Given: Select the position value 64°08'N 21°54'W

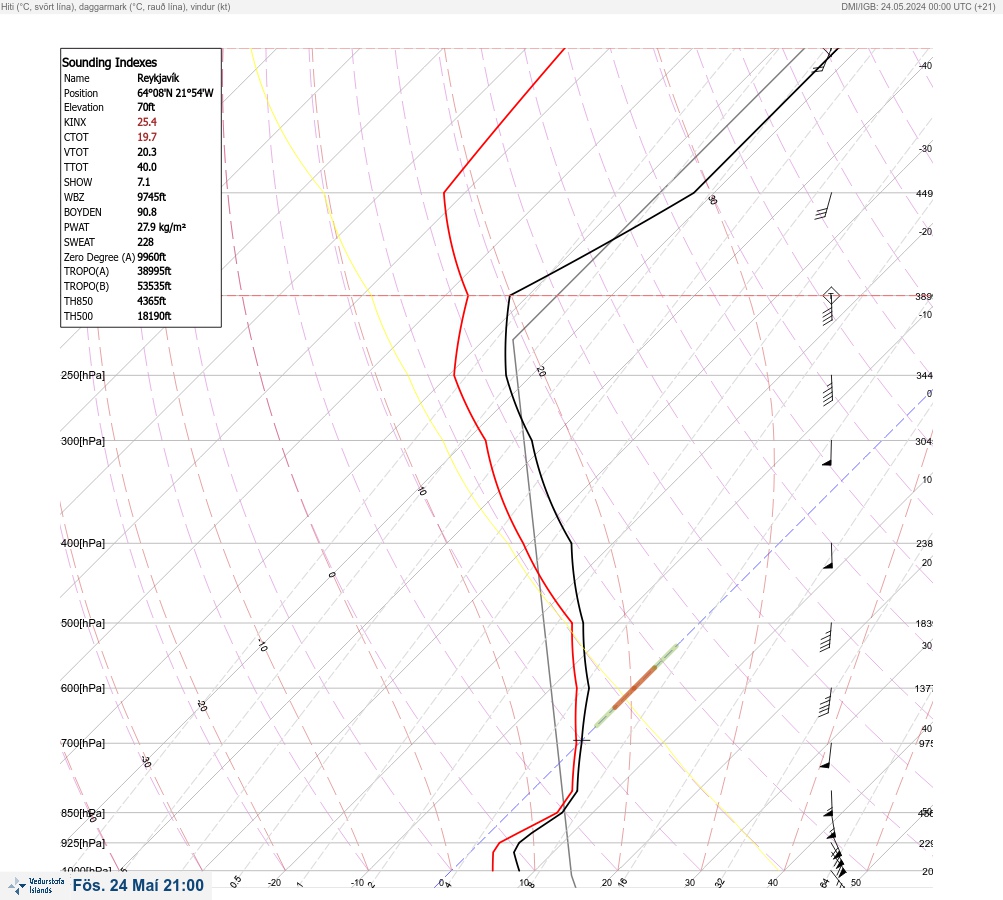Looking at the screenshot, I should [x=175, y=93].
